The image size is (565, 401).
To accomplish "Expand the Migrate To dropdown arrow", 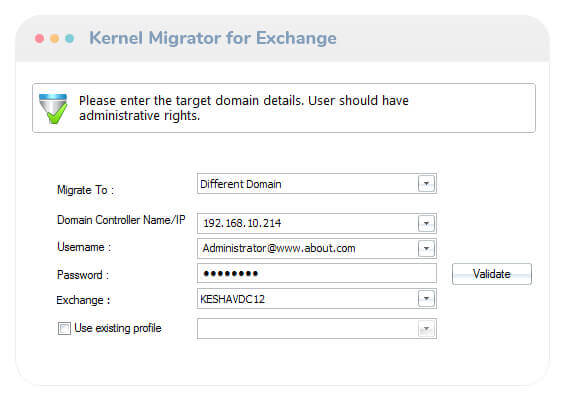I will point(426,184).
